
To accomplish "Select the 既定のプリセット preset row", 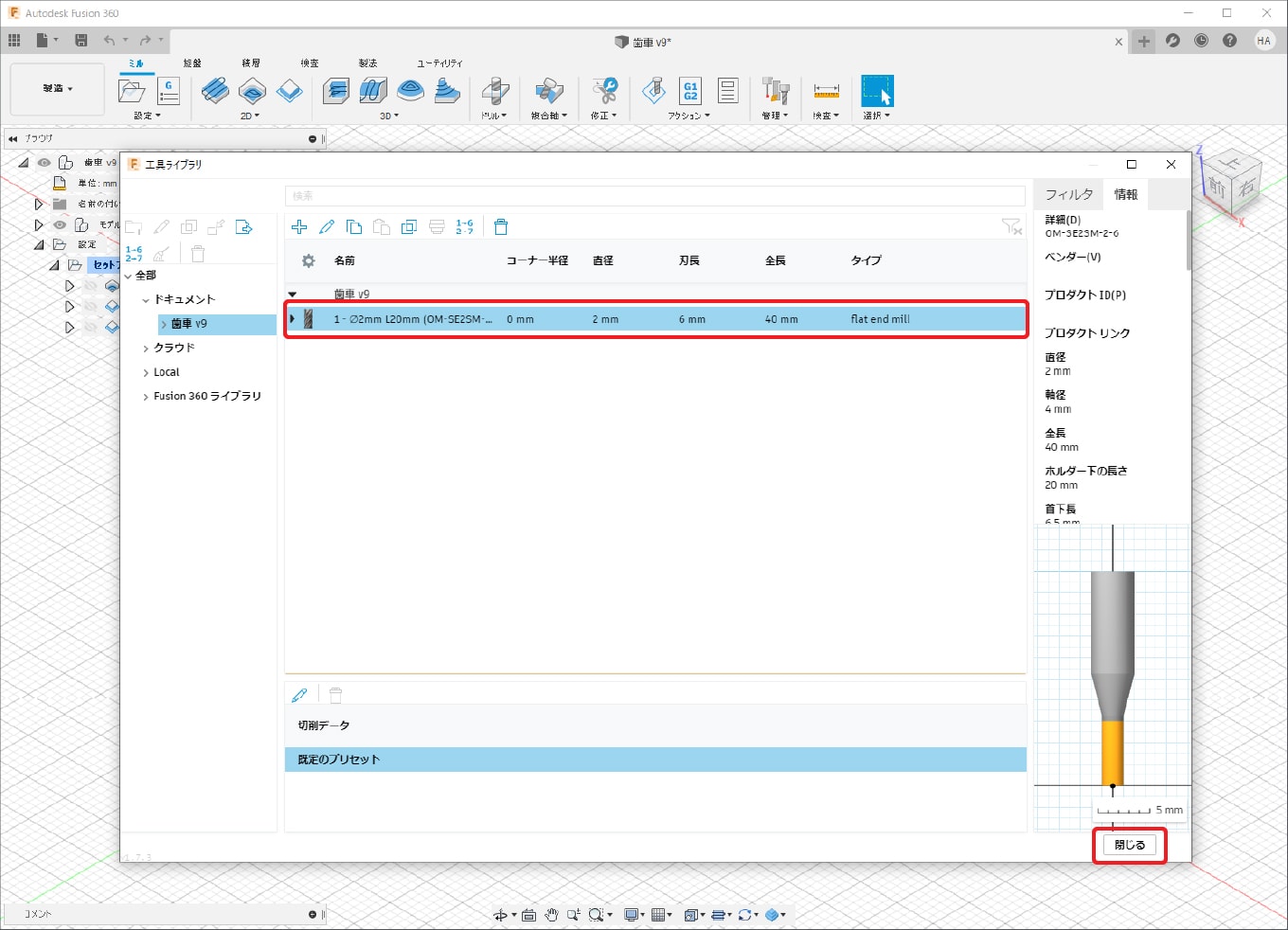I will pos(654,760).
